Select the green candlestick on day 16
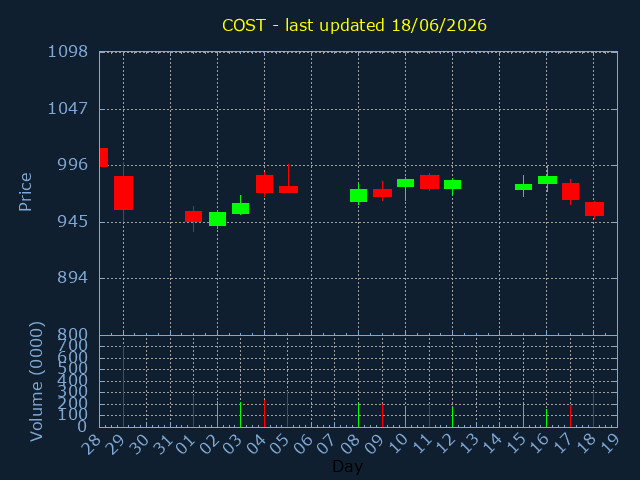This screenshot has width=640, height=480. pyautogui.click(x=547, y=180)
